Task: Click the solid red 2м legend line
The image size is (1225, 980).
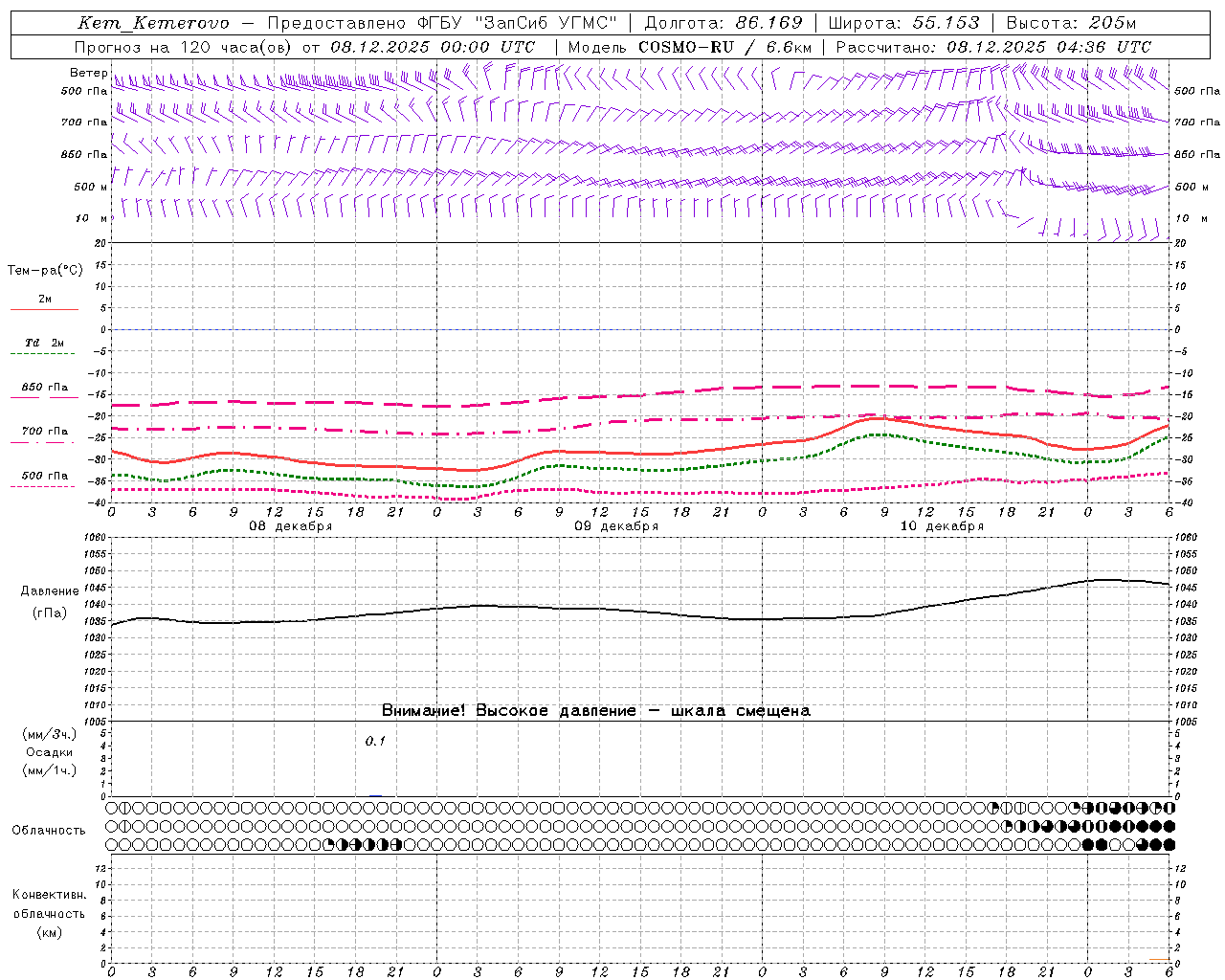Action: (44, 309)
